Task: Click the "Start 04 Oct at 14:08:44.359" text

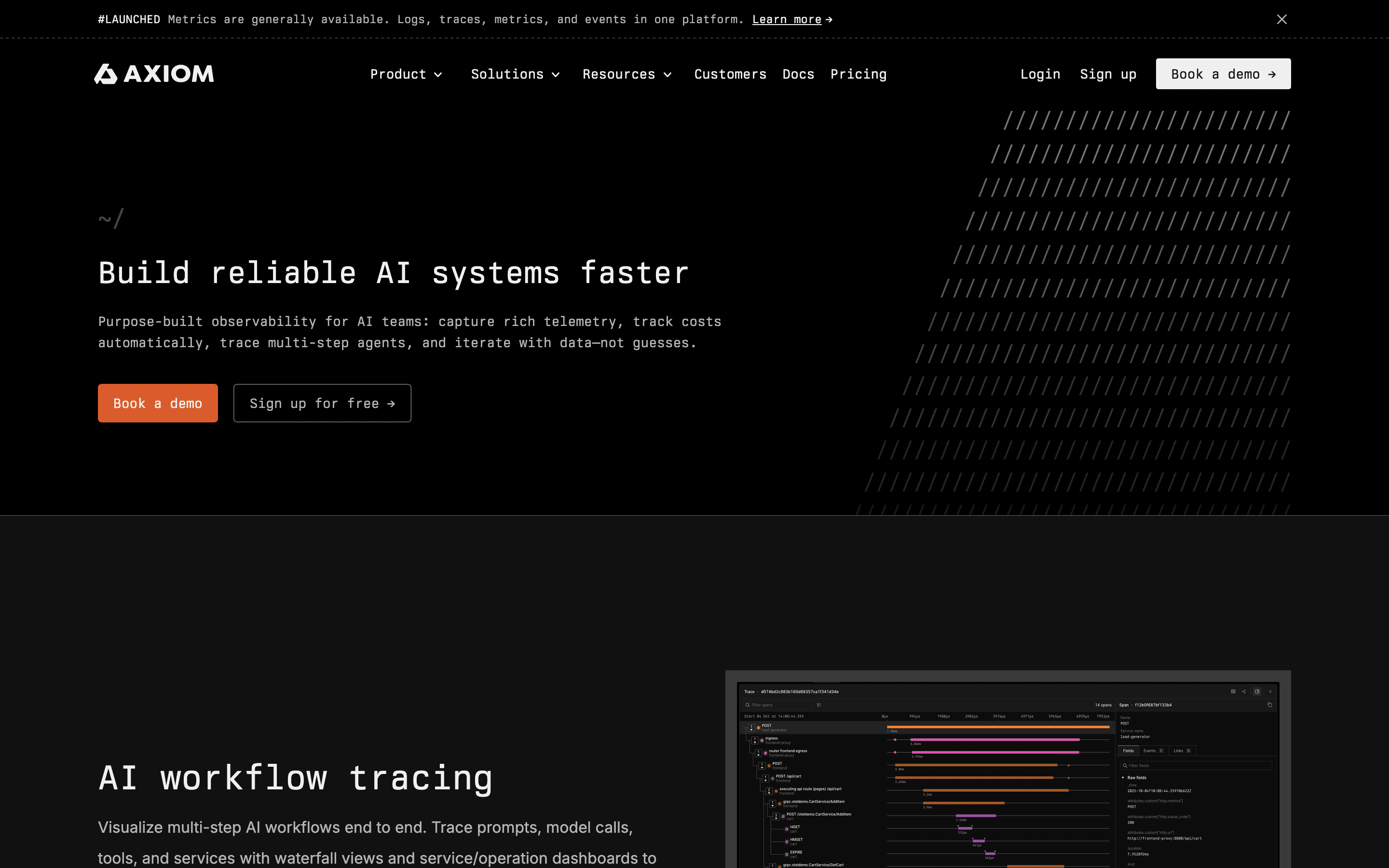Action: tap(774, 717)
